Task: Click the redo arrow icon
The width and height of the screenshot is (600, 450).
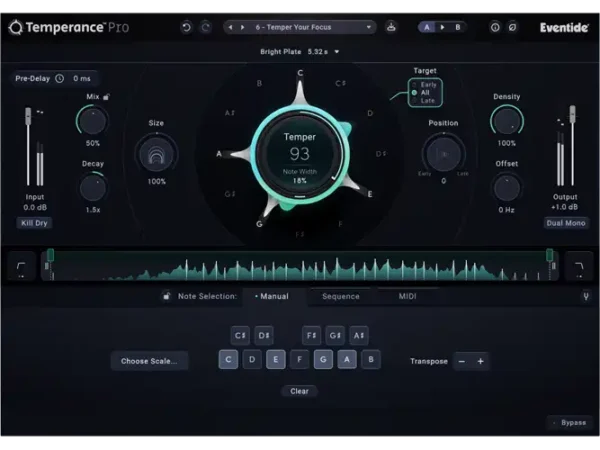Action: coord(206,27)
